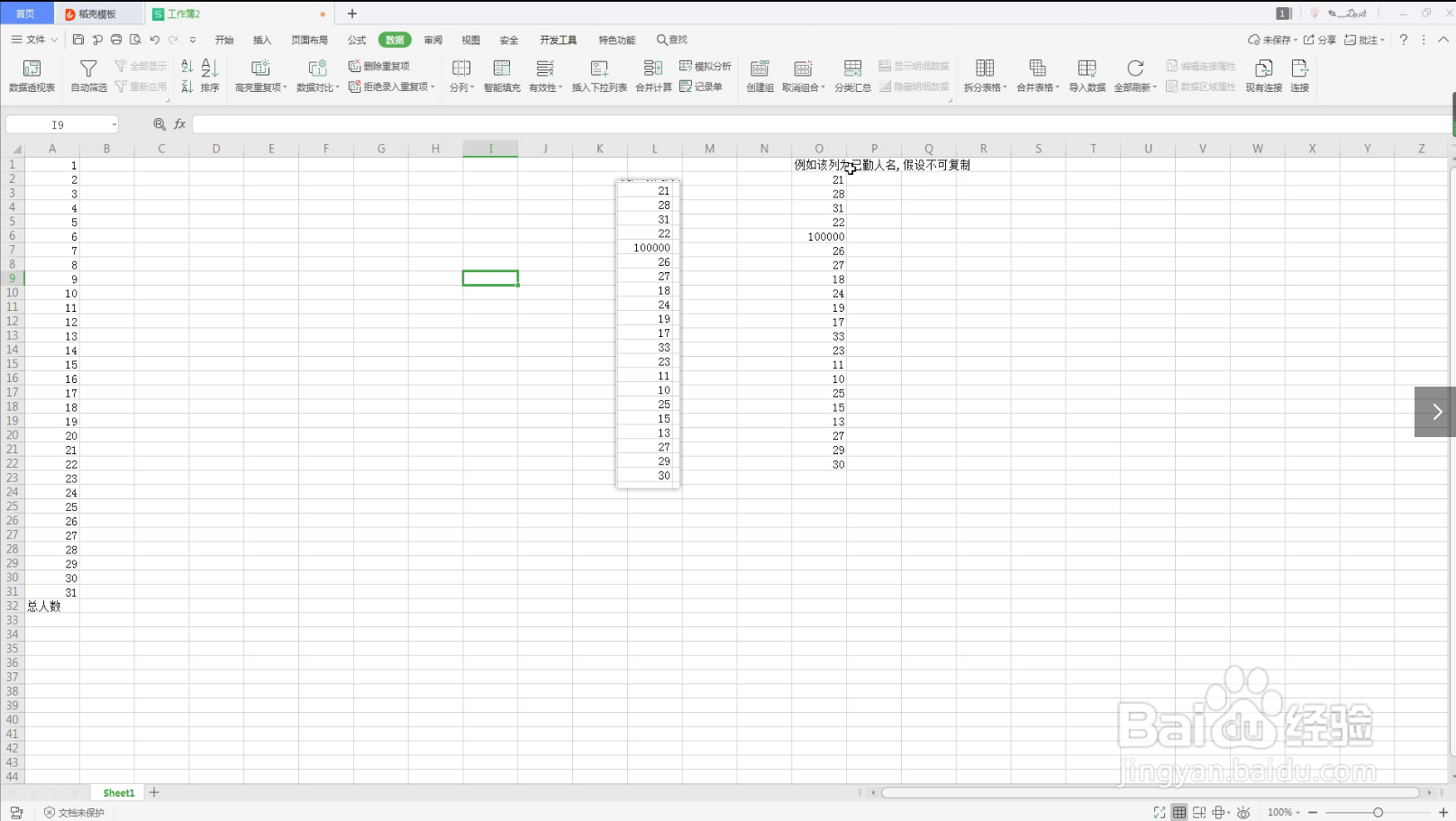Undo the last action
Image resolution: width=1456 pixels, height=821 pixels.
point(154,40)
